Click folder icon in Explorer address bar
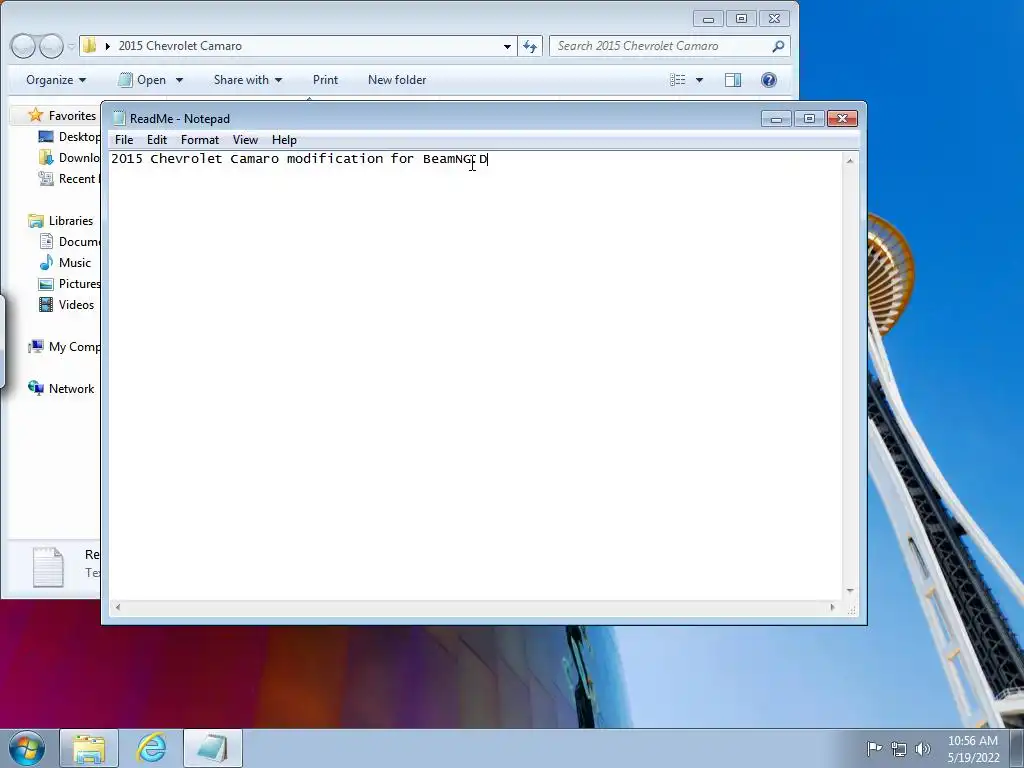The width and height of the screenshot is (1024, 768). coord(90,46)
